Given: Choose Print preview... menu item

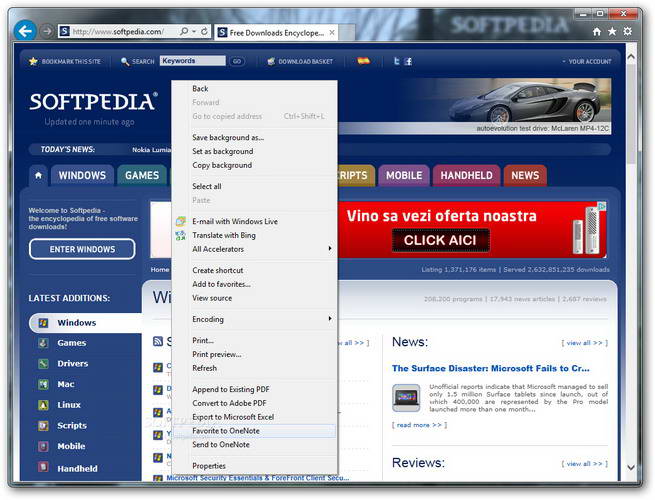Looking at the screenshot, I should pos(255,354).
